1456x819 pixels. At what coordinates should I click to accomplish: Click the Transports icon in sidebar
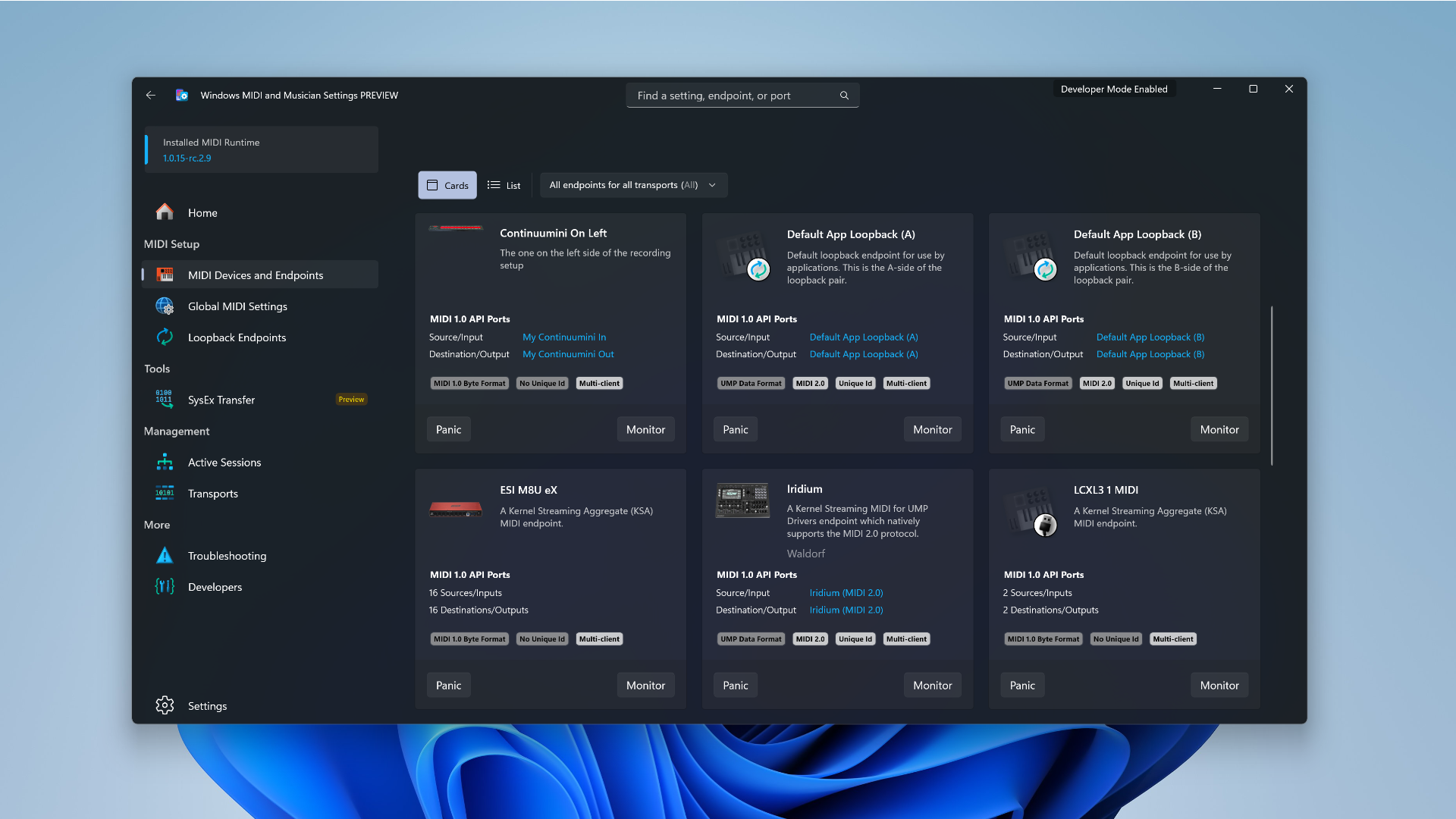click(x=165, y=493)
